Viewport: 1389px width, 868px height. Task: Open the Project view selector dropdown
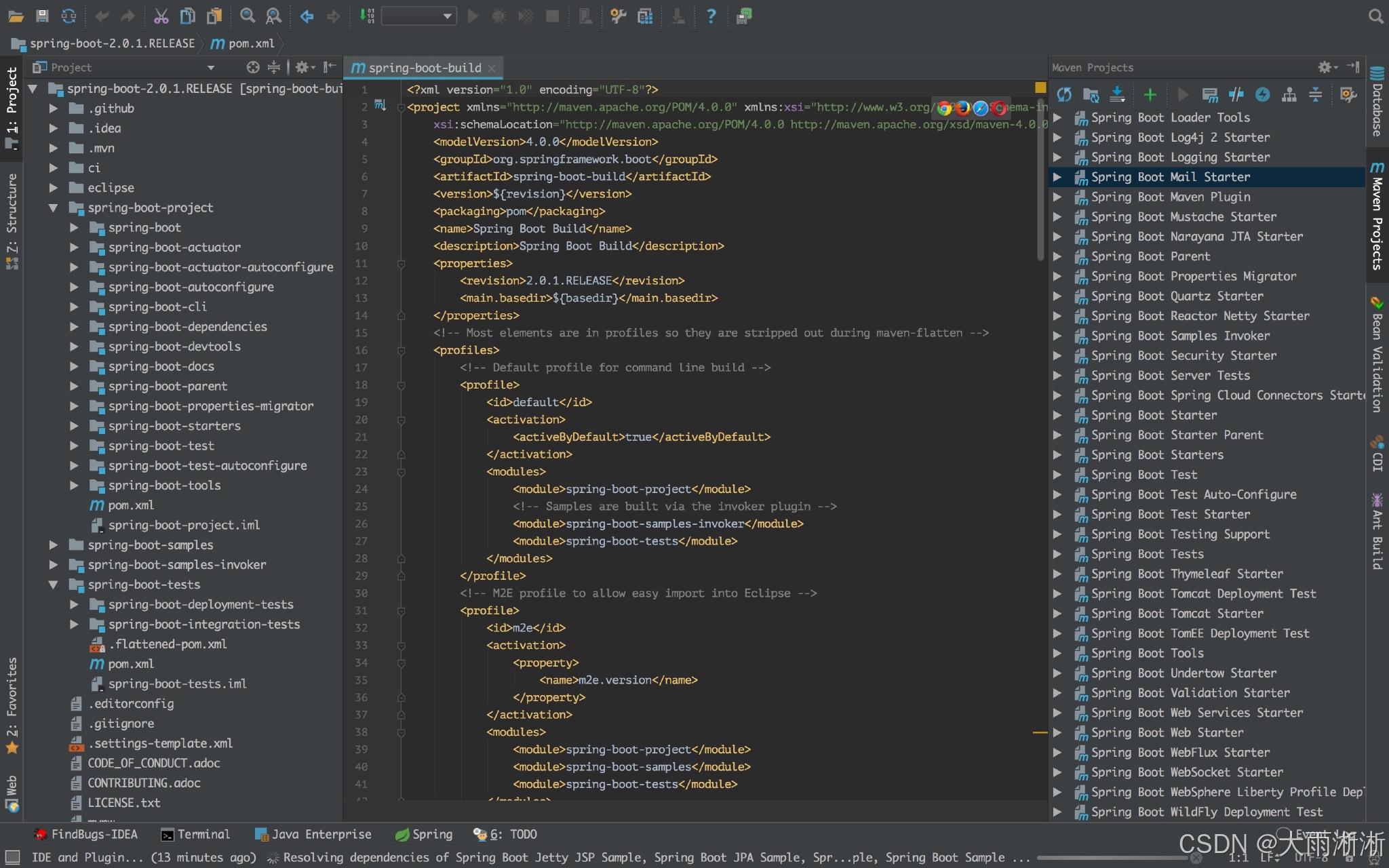coord(210,67)
